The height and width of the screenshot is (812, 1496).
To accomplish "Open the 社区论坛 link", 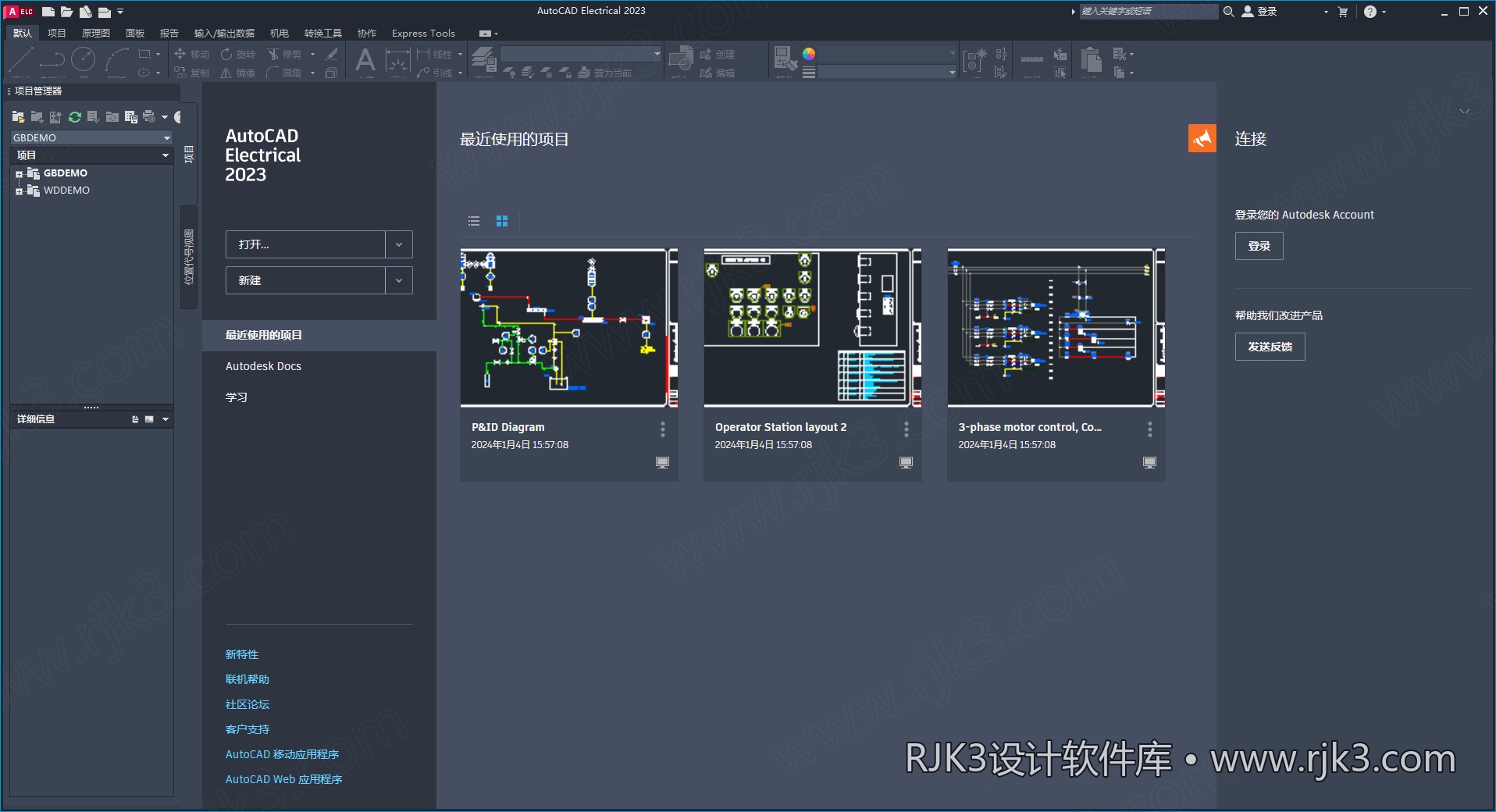I will [x=248, y=704].
